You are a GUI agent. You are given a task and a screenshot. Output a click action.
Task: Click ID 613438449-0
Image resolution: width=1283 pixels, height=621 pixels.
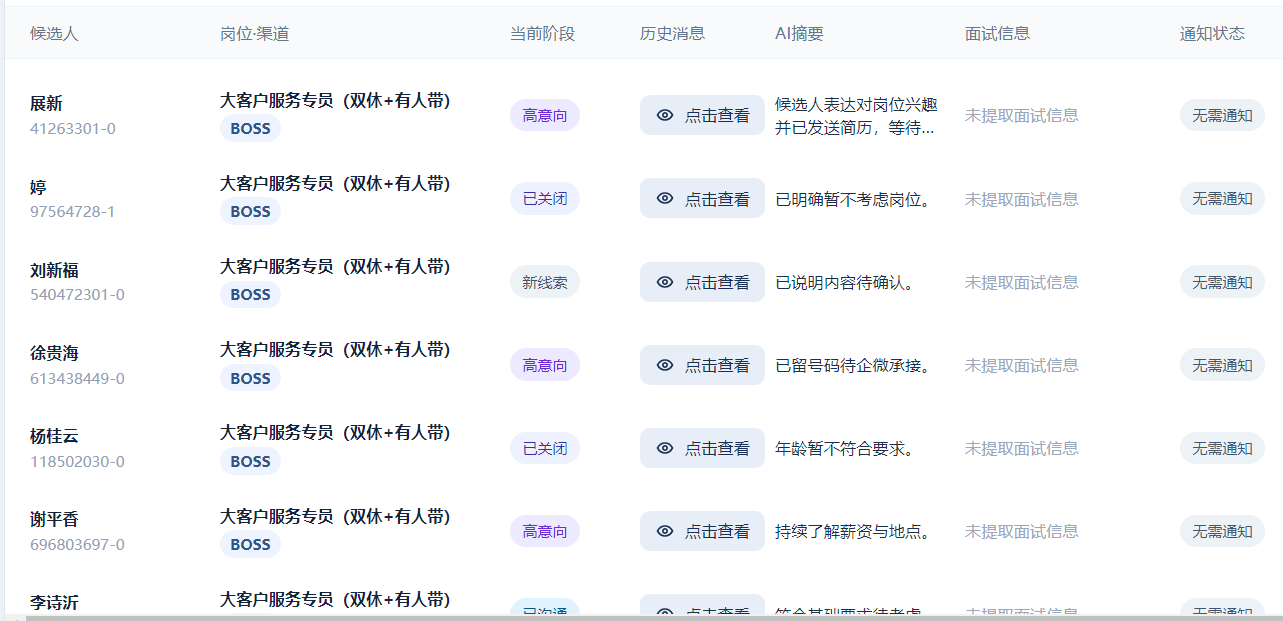click(x=77, y=378)
